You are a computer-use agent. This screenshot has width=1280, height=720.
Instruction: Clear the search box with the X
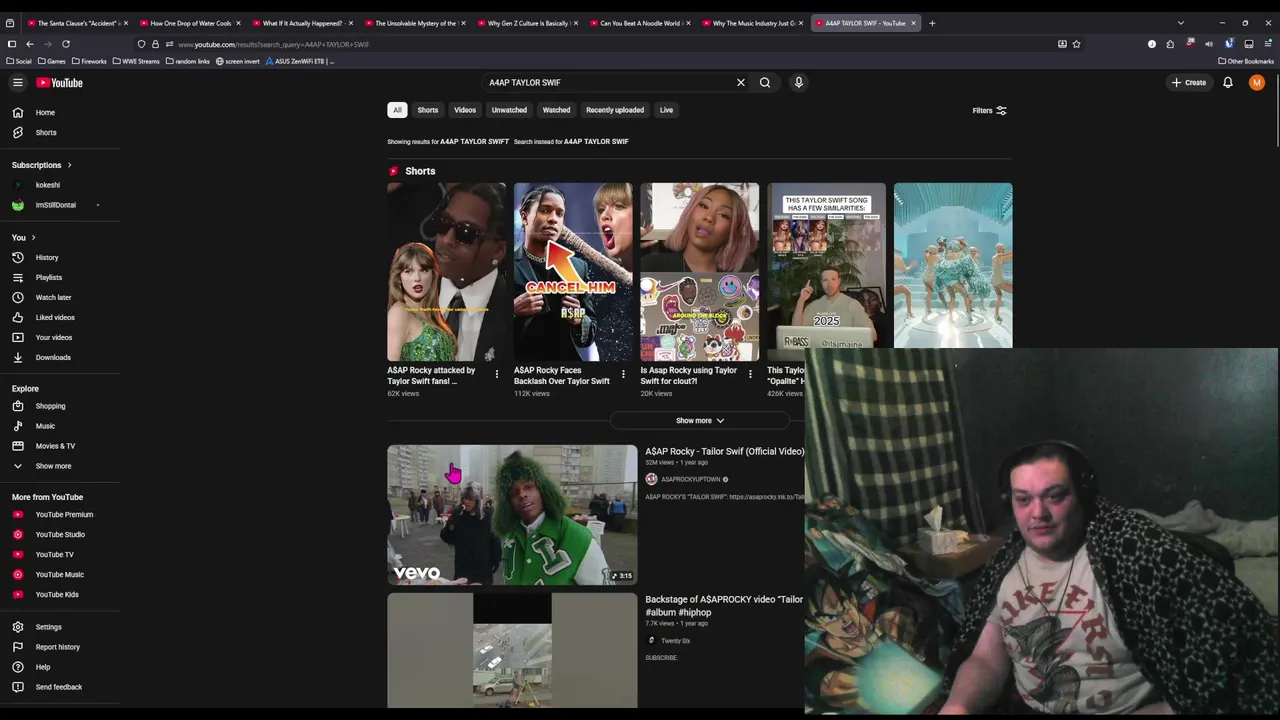(x=741, y=83)
